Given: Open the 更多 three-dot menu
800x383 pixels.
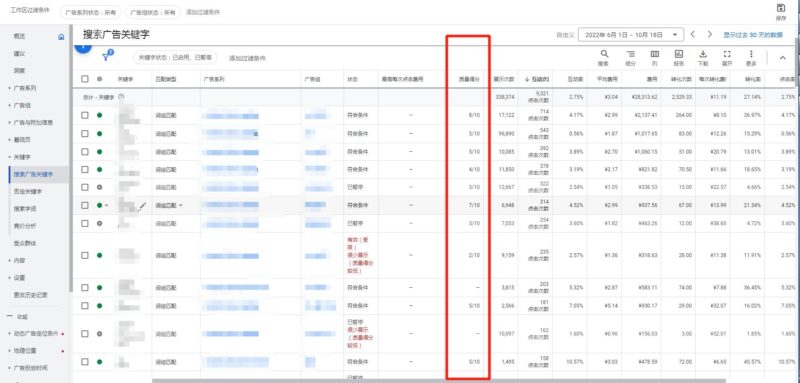Looking at the screenshot, I should [751, 54].
